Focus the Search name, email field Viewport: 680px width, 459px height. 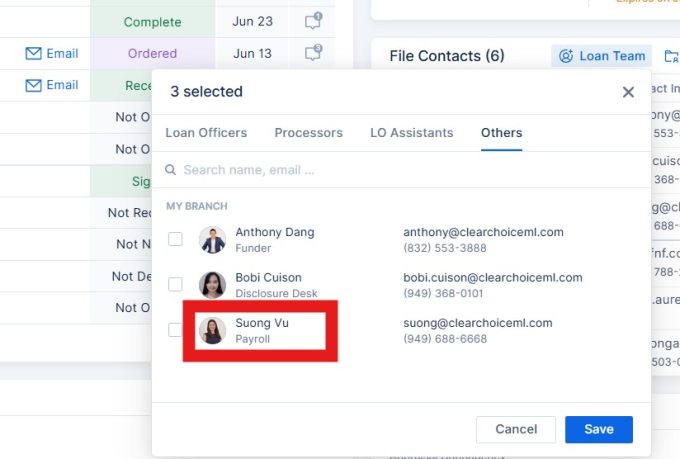401,170
